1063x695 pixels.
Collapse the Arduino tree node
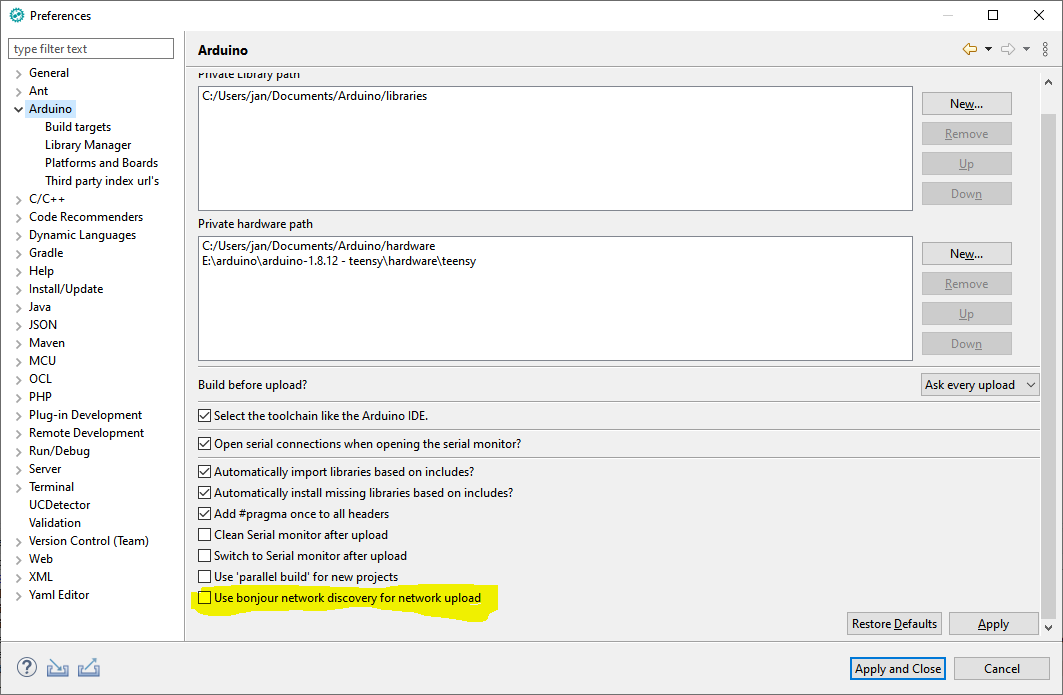pyautogui.click(x=17, y=108)
